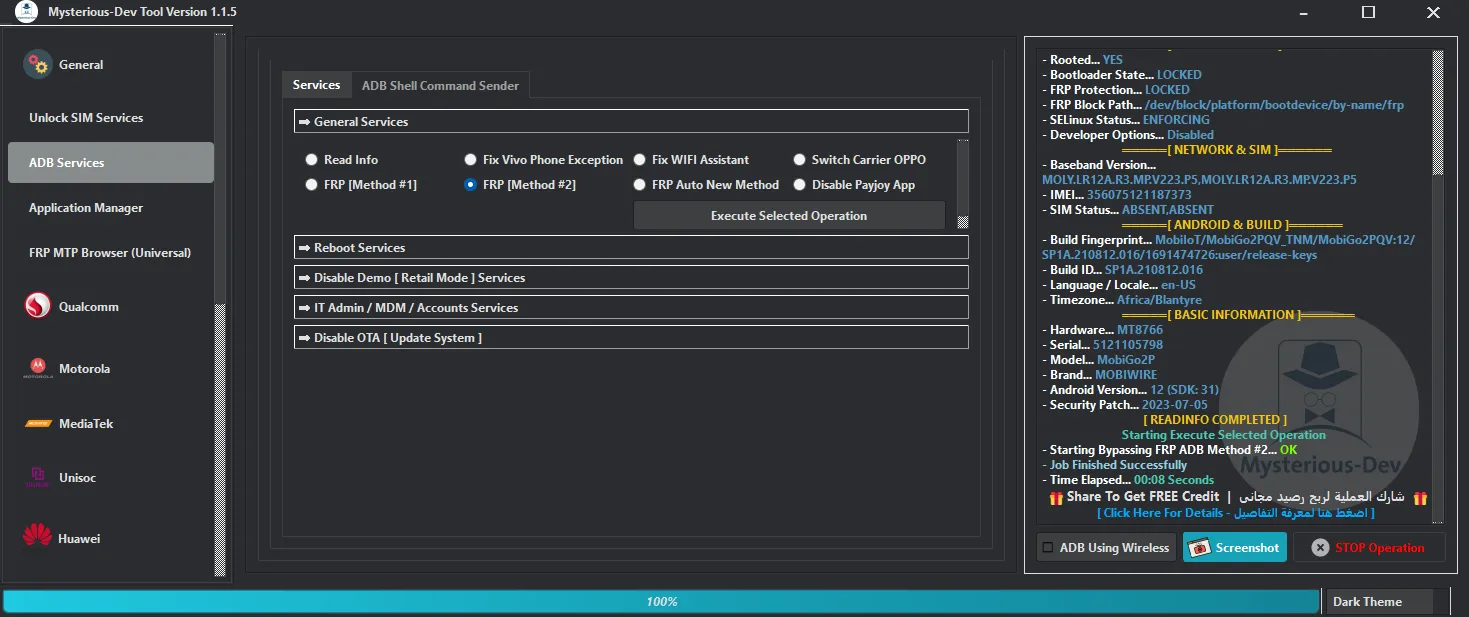This screenshot has height=617, width=1469.
Task: Expand the Reboot Services section
Action: [x=631, y=248]
